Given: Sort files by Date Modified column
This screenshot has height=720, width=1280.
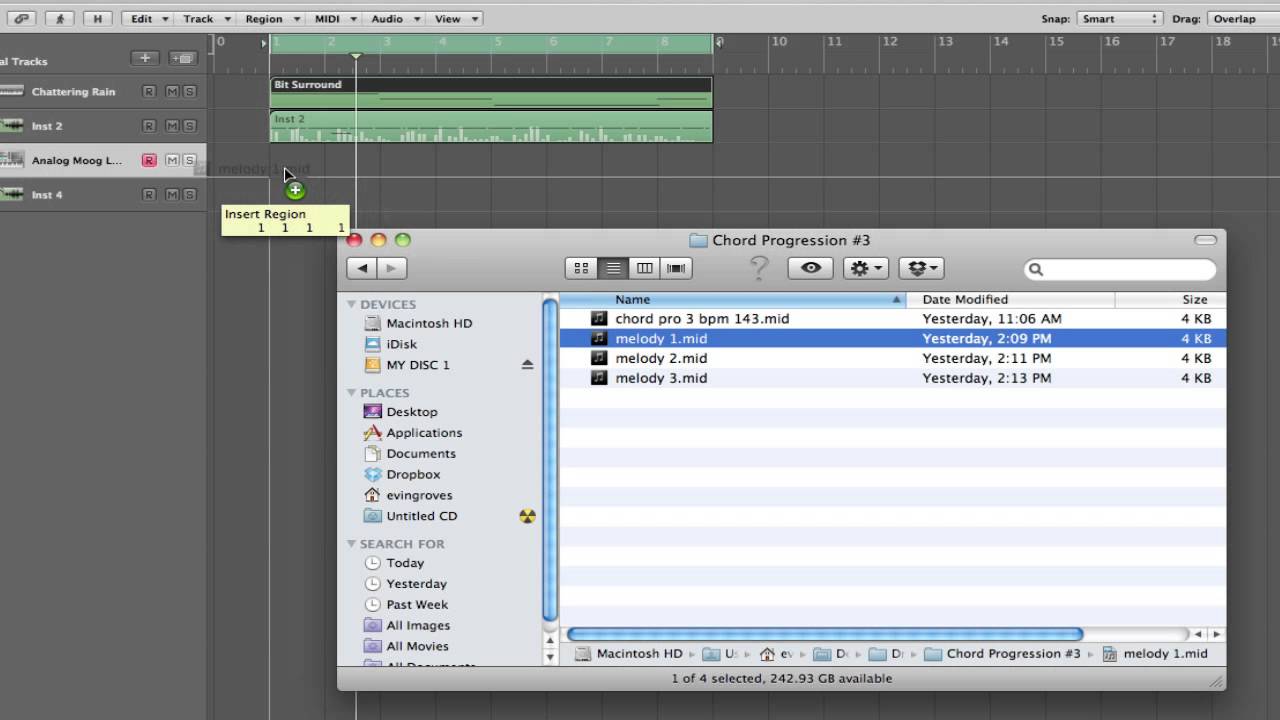Looking at the screenshot, I should pyautogui.click(x=1011, y=299).
